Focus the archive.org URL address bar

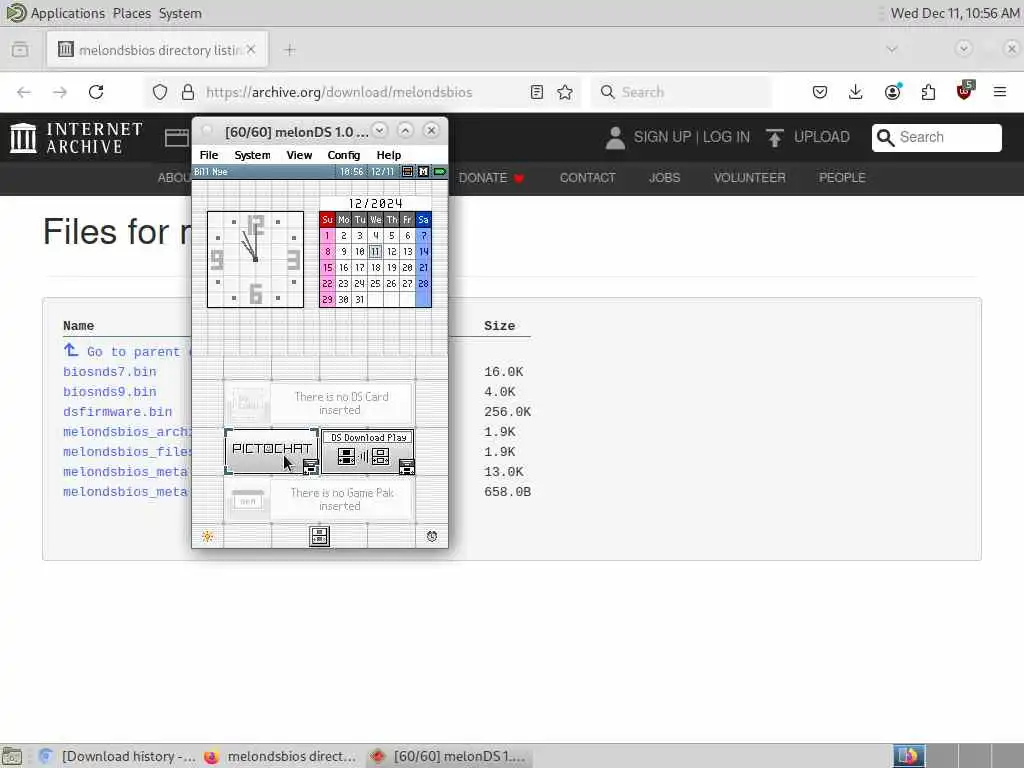point(339,92)
